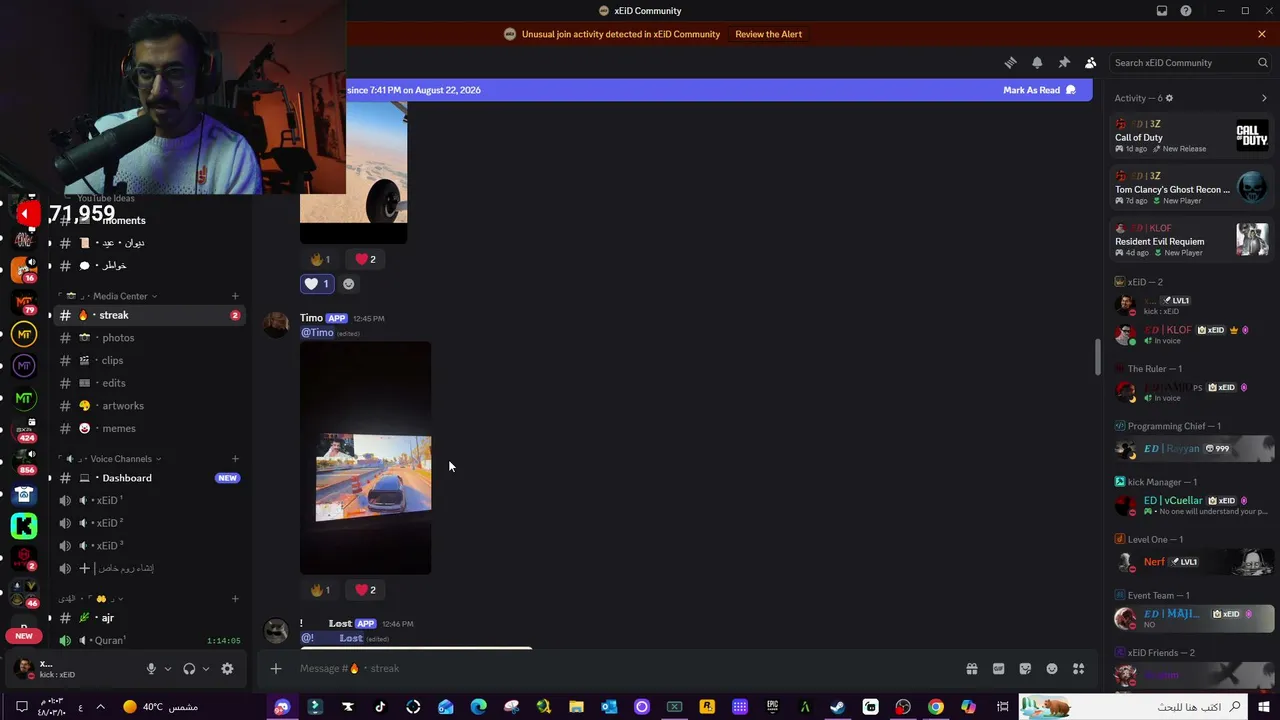Open the Dashboard channel
Image resolution: width=1280 pixels, height=720 pixels.
(x=150, y=478)
